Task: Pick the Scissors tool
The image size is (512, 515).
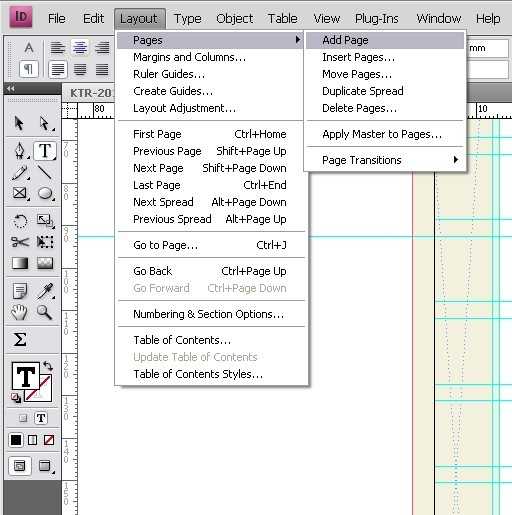Action: click(x=20, y=241)
